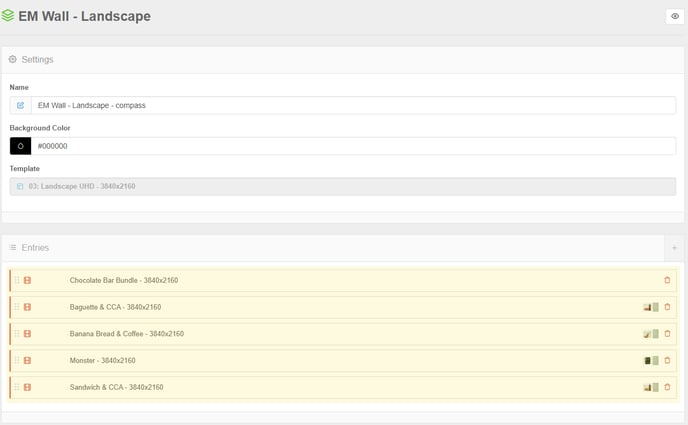
Task: Delete the Baguette & CCA entry
Action: 667,307
